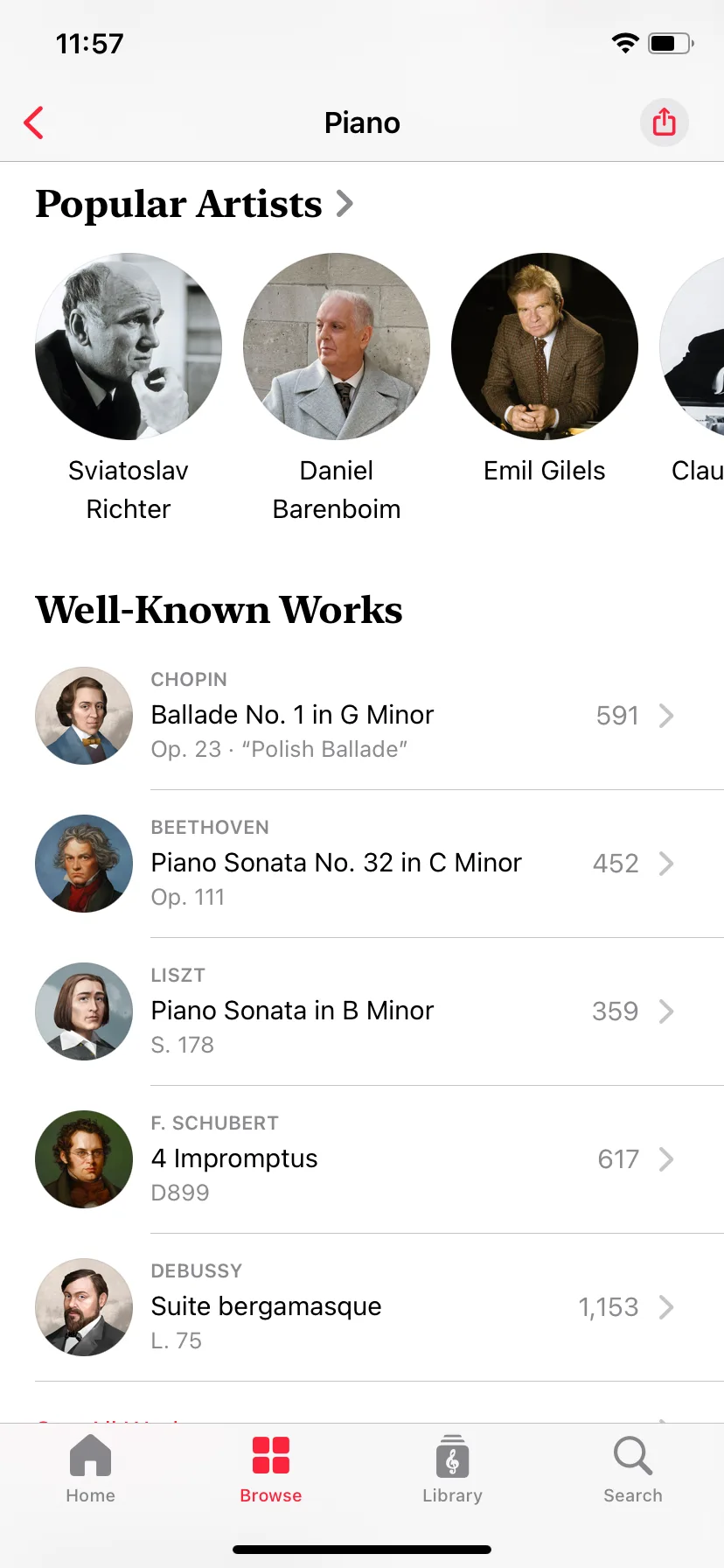Choose Emil Gilels artist photo
Screen dimensions: 724x1568
pyautogui.click(x=545, y=346)
